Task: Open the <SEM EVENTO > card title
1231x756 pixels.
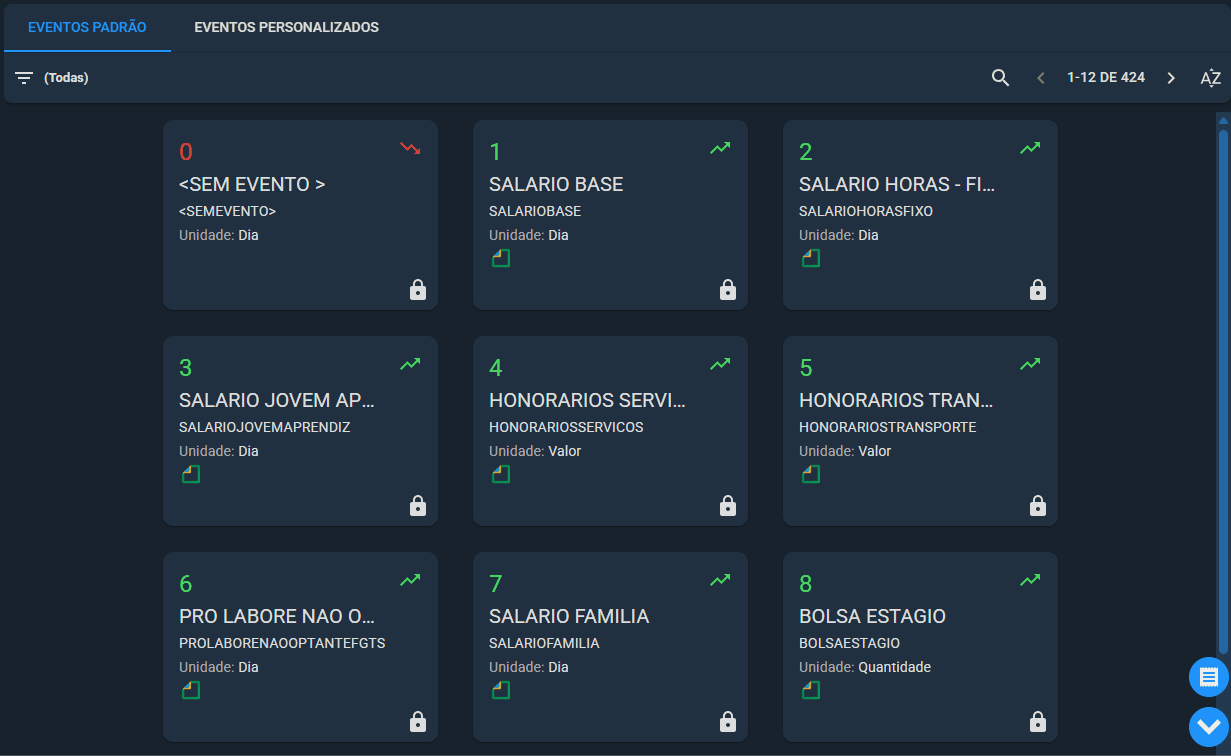Action: pos(252,185)
